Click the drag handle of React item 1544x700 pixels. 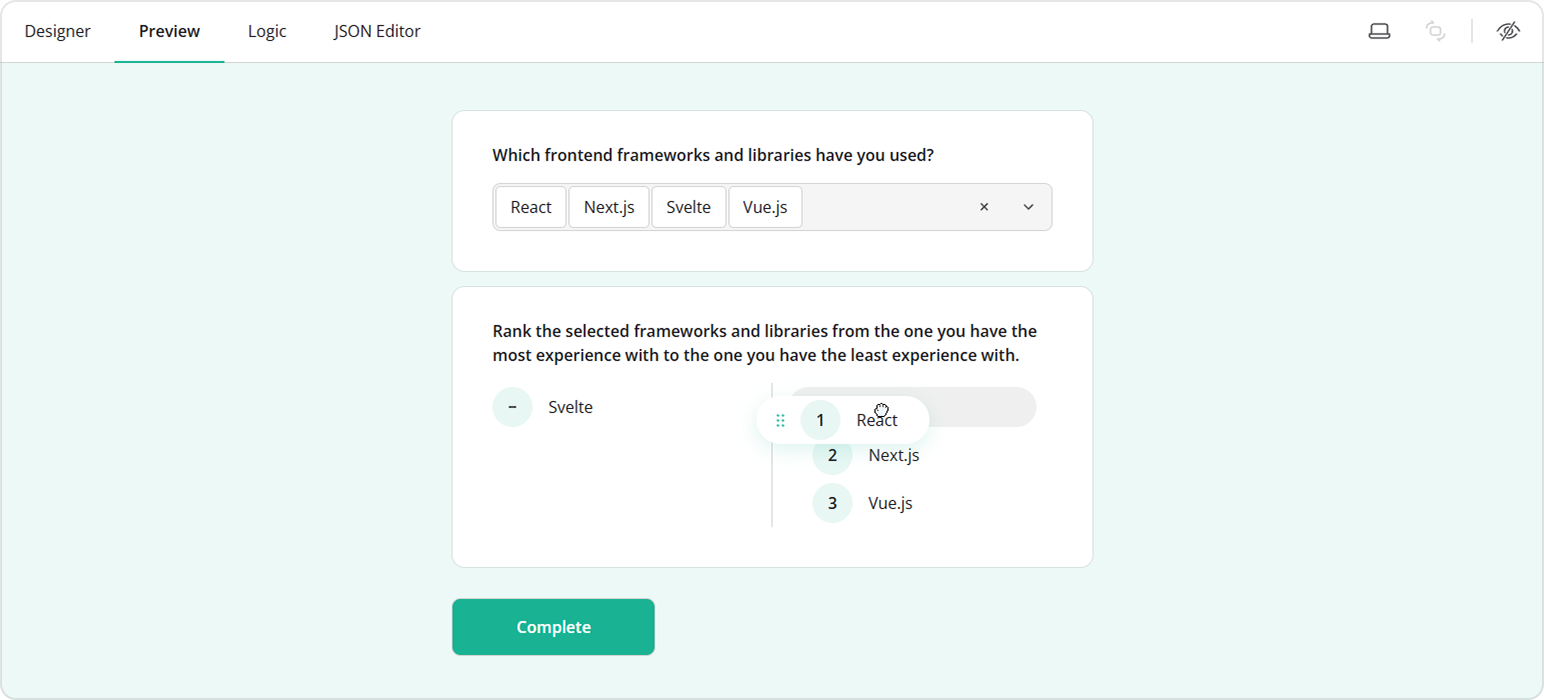[x=780, y=421]
